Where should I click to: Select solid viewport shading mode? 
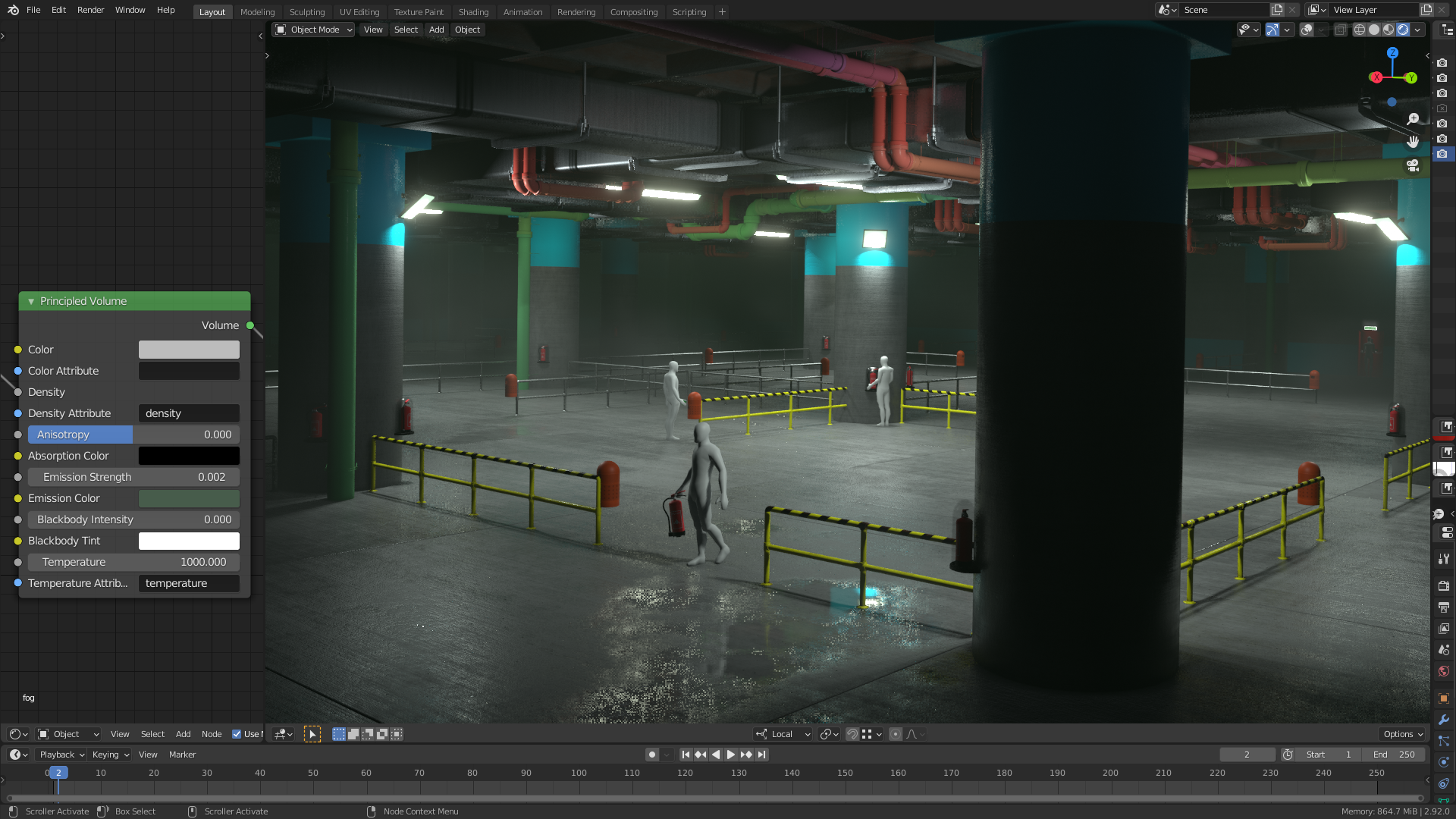pos(1373,30)
